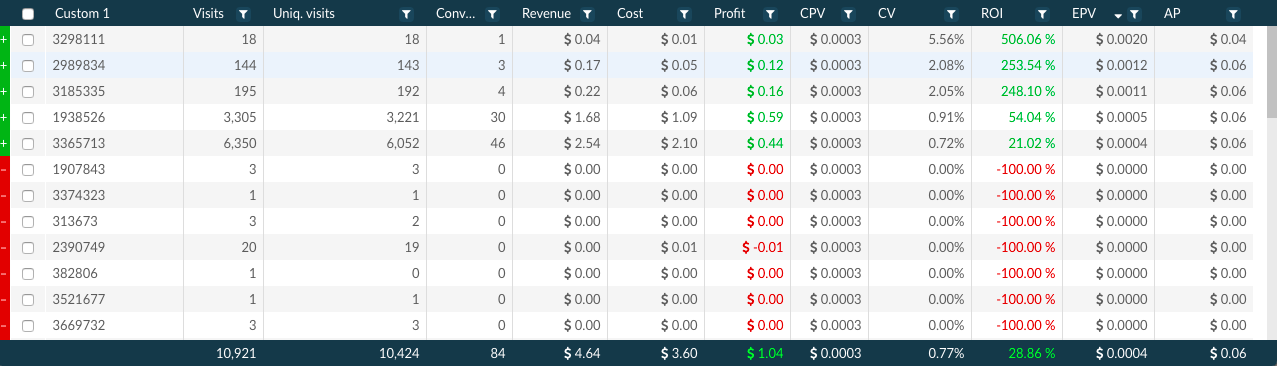Expand the Conv... column filter dropdown
Image resolution: width=1277 pixels, height=366 pixels.
click(492, 14)
